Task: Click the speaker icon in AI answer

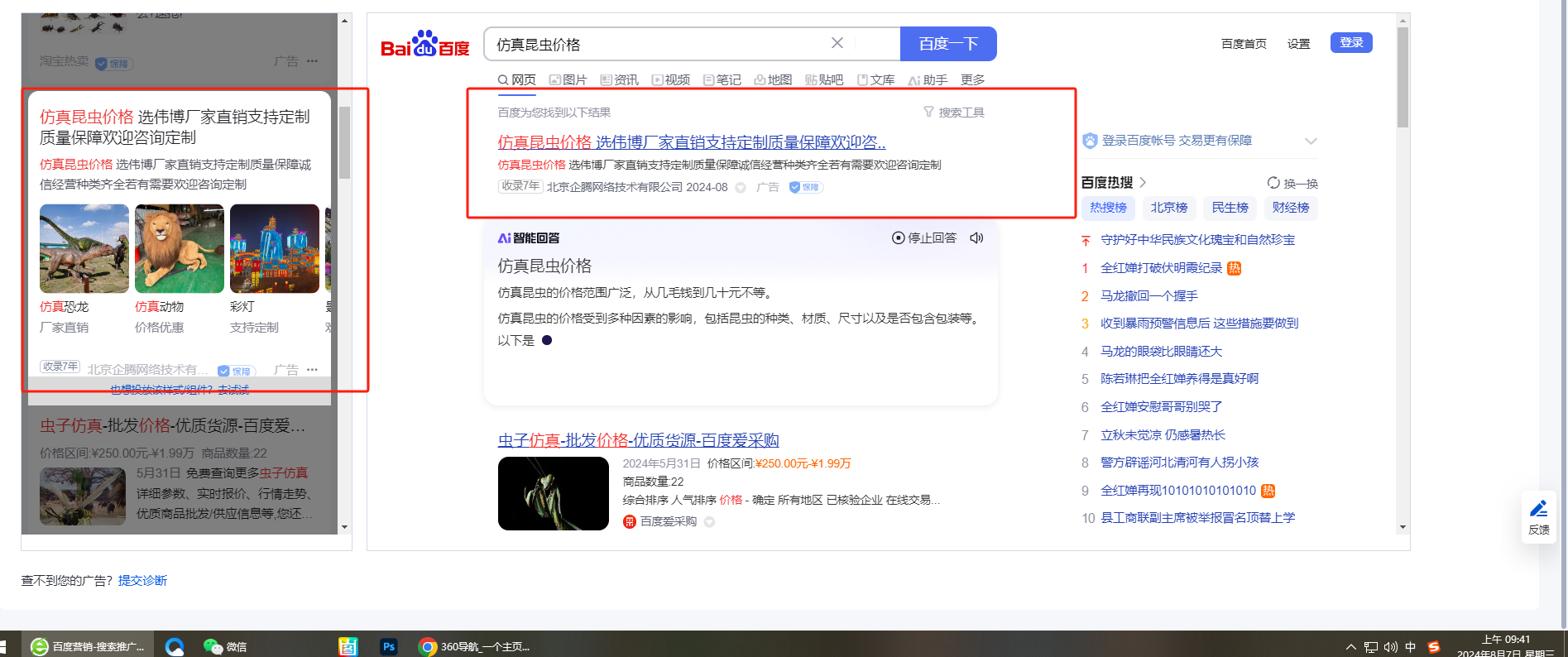Action: tap(976, 238)
